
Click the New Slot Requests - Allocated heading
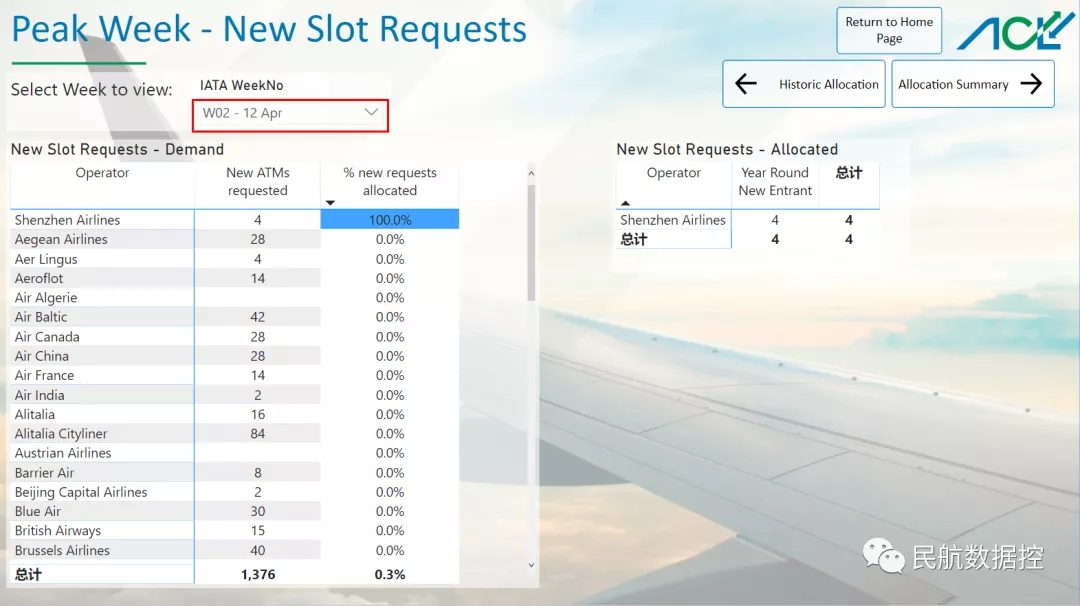coord(727,149)
